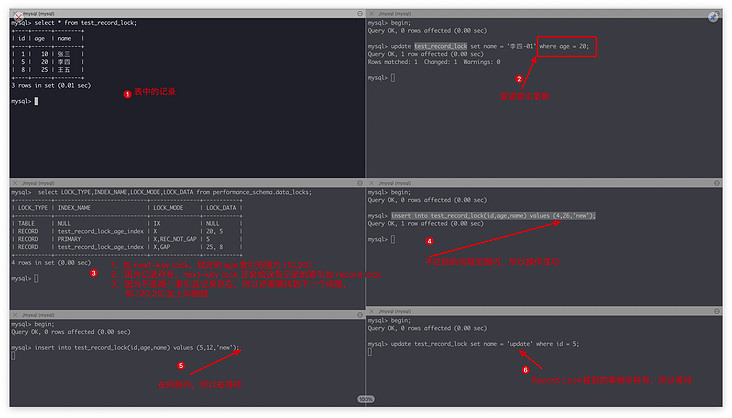Click the highlighted insert values (4,26,'new') statement
This screenshot has width=732, height=418.
point(493,216)
